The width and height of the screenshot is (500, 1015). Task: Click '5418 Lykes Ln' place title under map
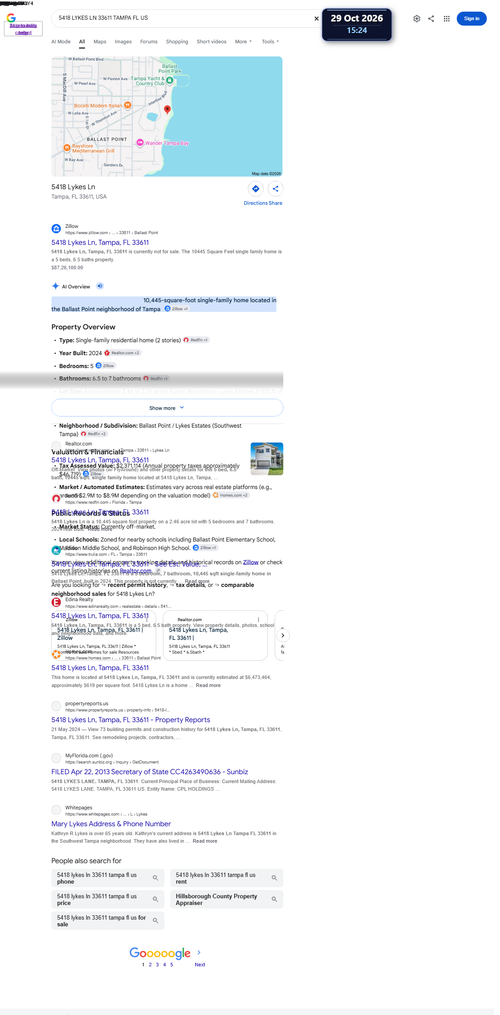tap(73, 187)
